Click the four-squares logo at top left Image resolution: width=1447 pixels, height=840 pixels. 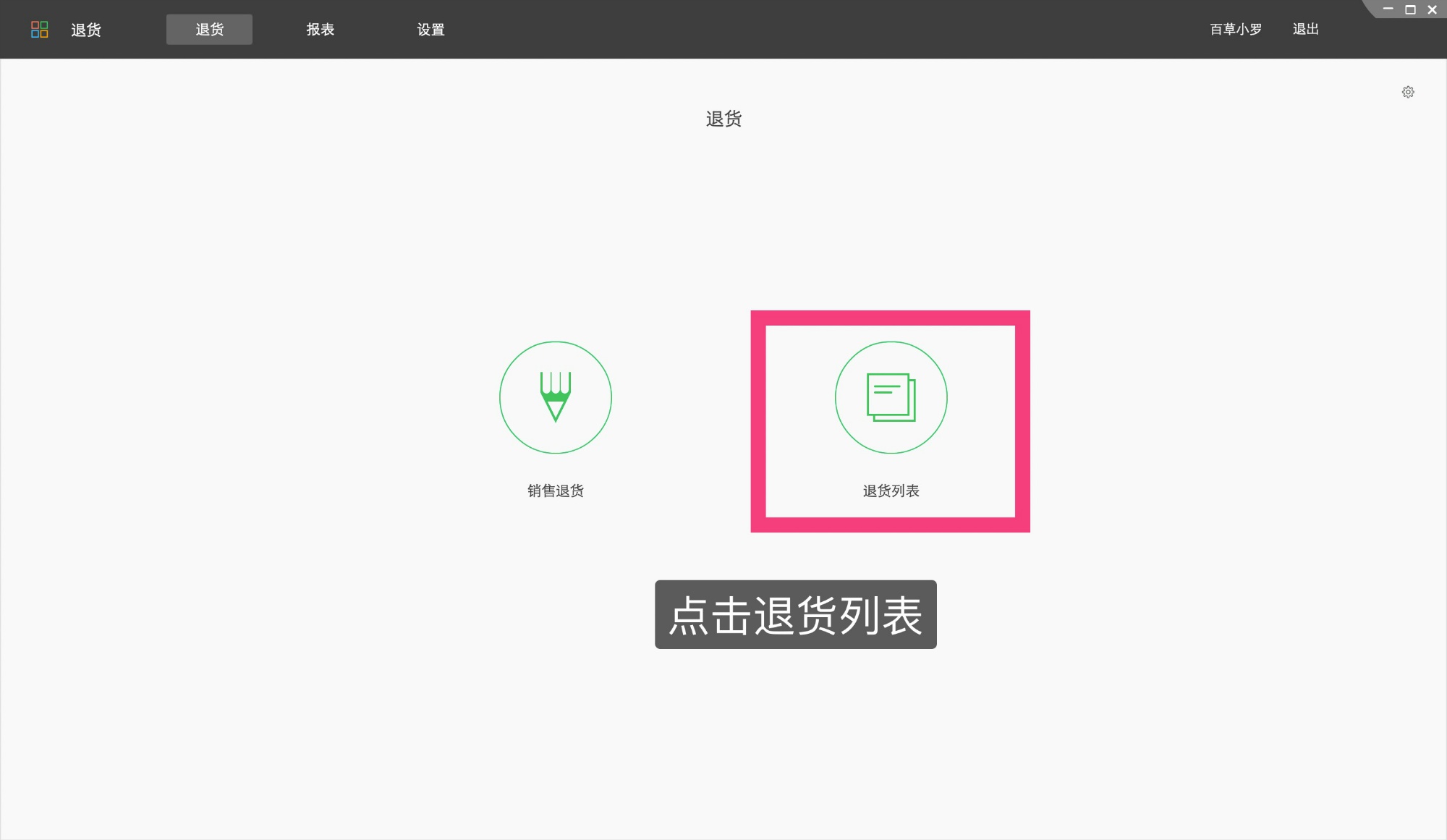pyautogui.click(x=40, y=29)
